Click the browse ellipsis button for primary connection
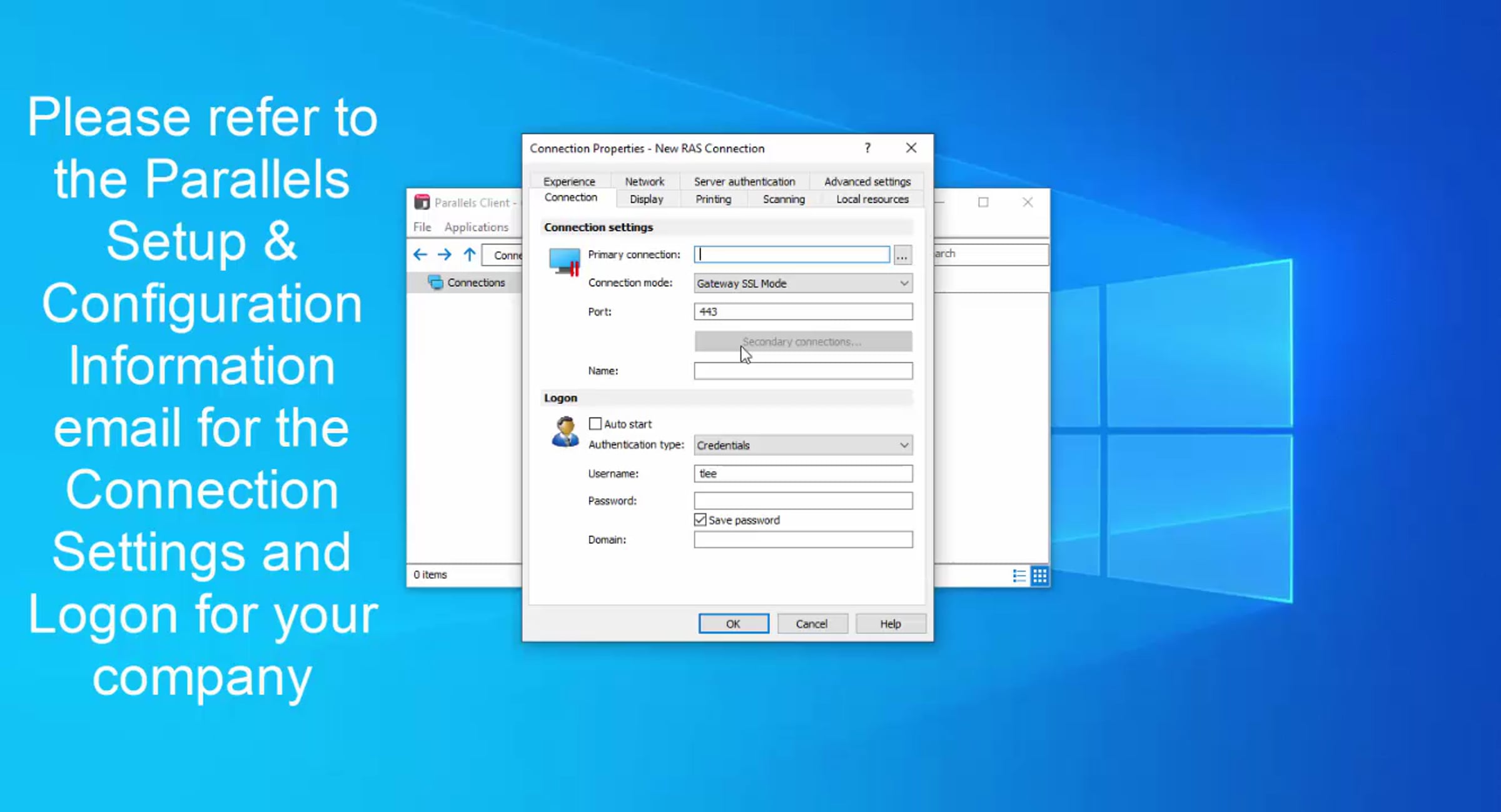This screenshot has width=1501, height=812. point(902,255)
